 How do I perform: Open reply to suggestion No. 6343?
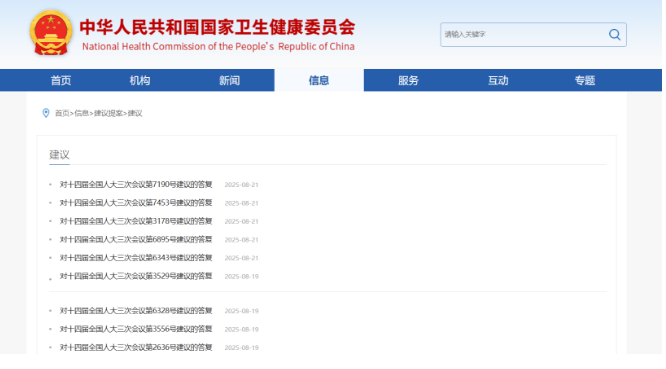136,257
